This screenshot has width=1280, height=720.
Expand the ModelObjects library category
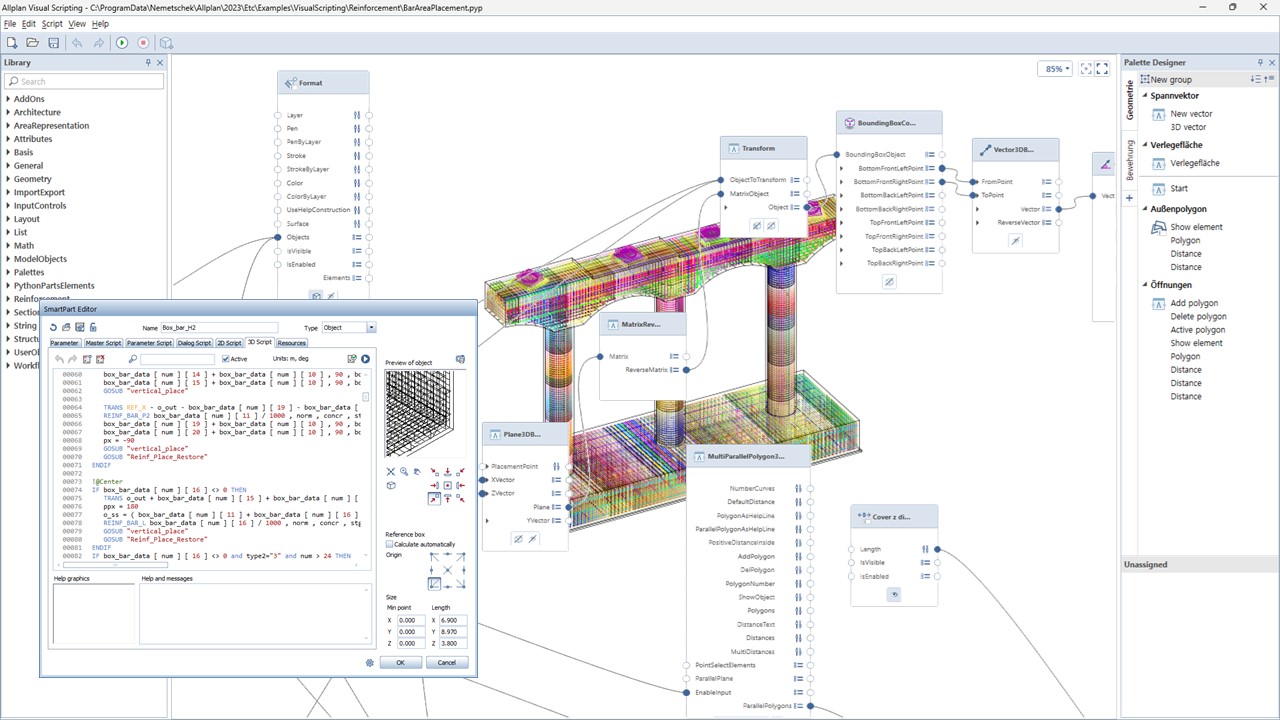click(8, 259)
